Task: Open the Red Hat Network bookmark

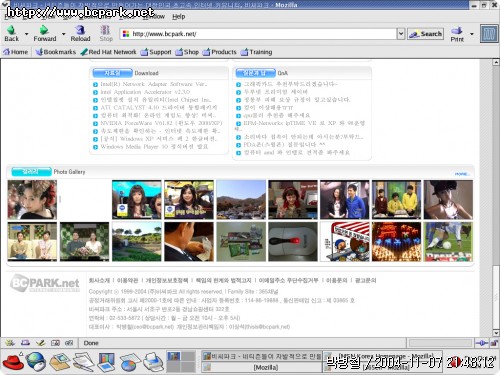Action: pos(108,52)
